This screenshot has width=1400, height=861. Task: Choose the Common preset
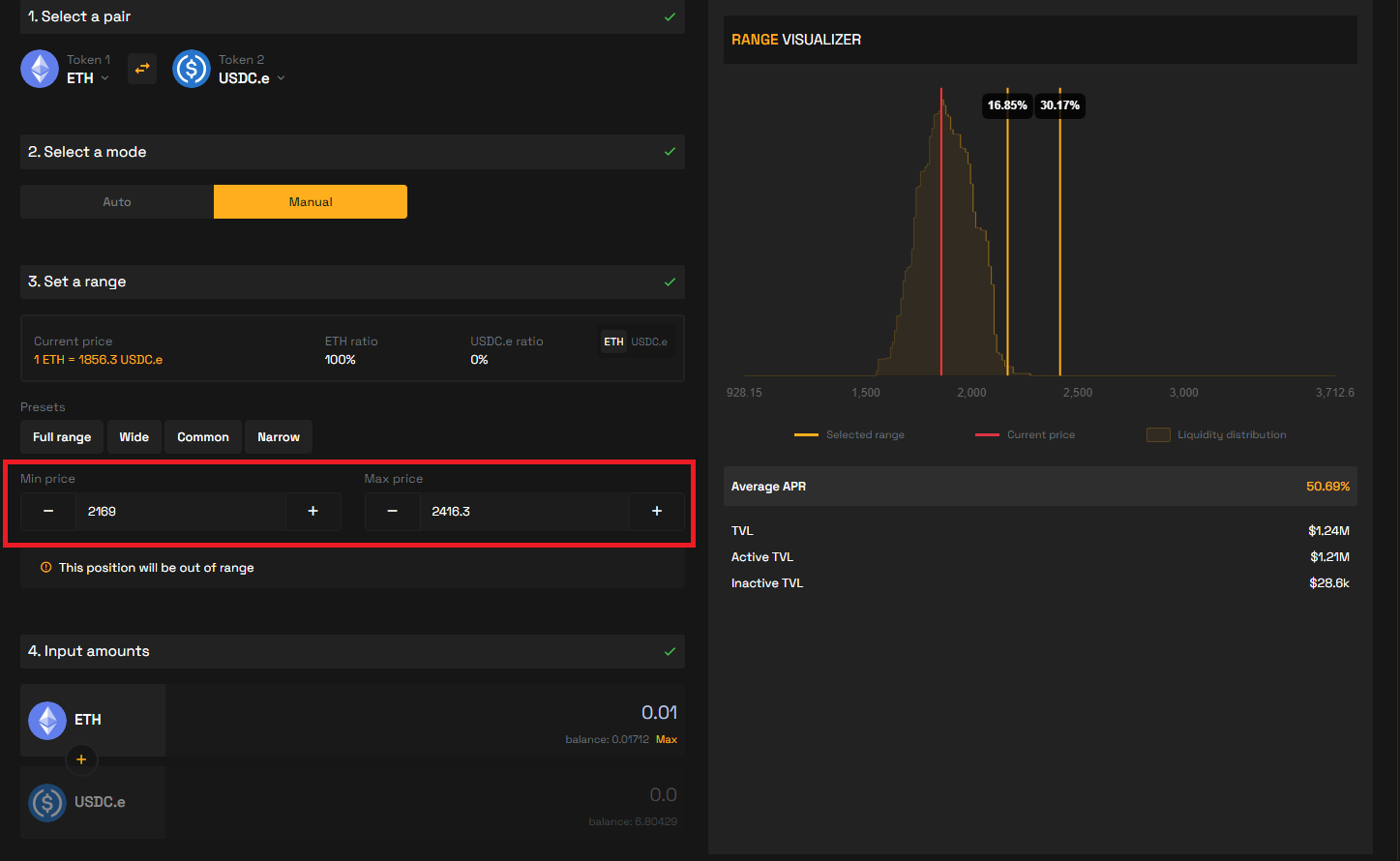pos(203,436)
